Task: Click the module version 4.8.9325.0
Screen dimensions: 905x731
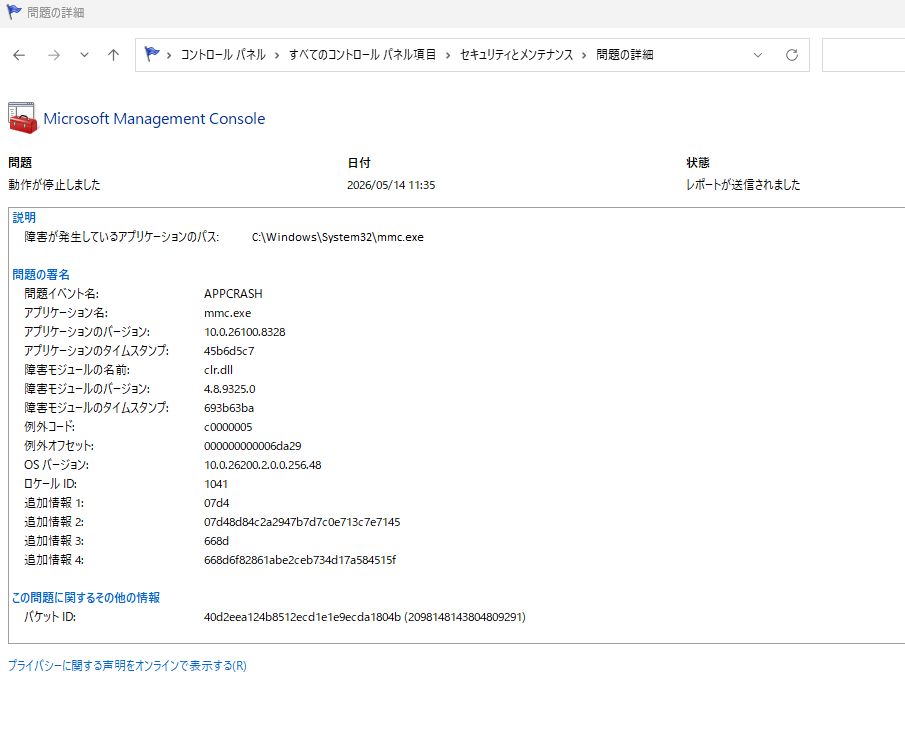Action: [230, 389]
